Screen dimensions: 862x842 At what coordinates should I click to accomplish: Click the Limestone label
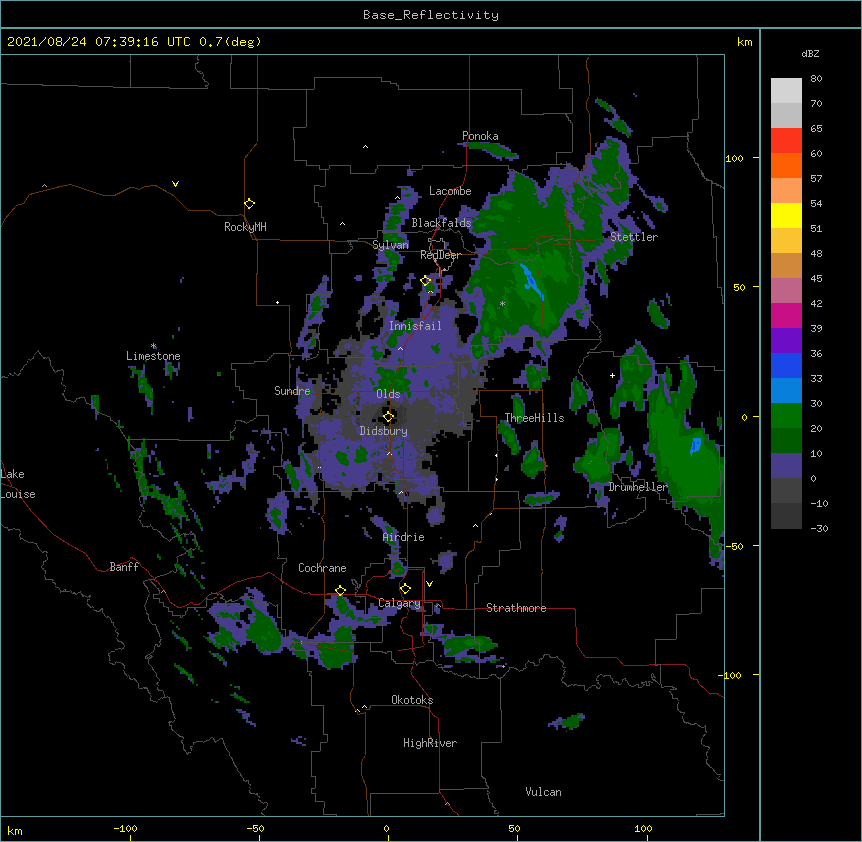click(x=153, y=356)
